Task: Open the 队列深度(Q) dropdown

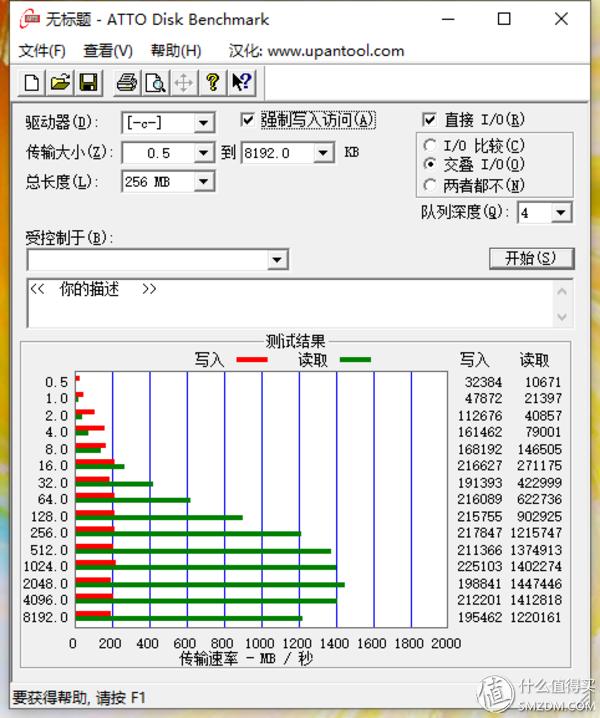Action: click(561, 212)
